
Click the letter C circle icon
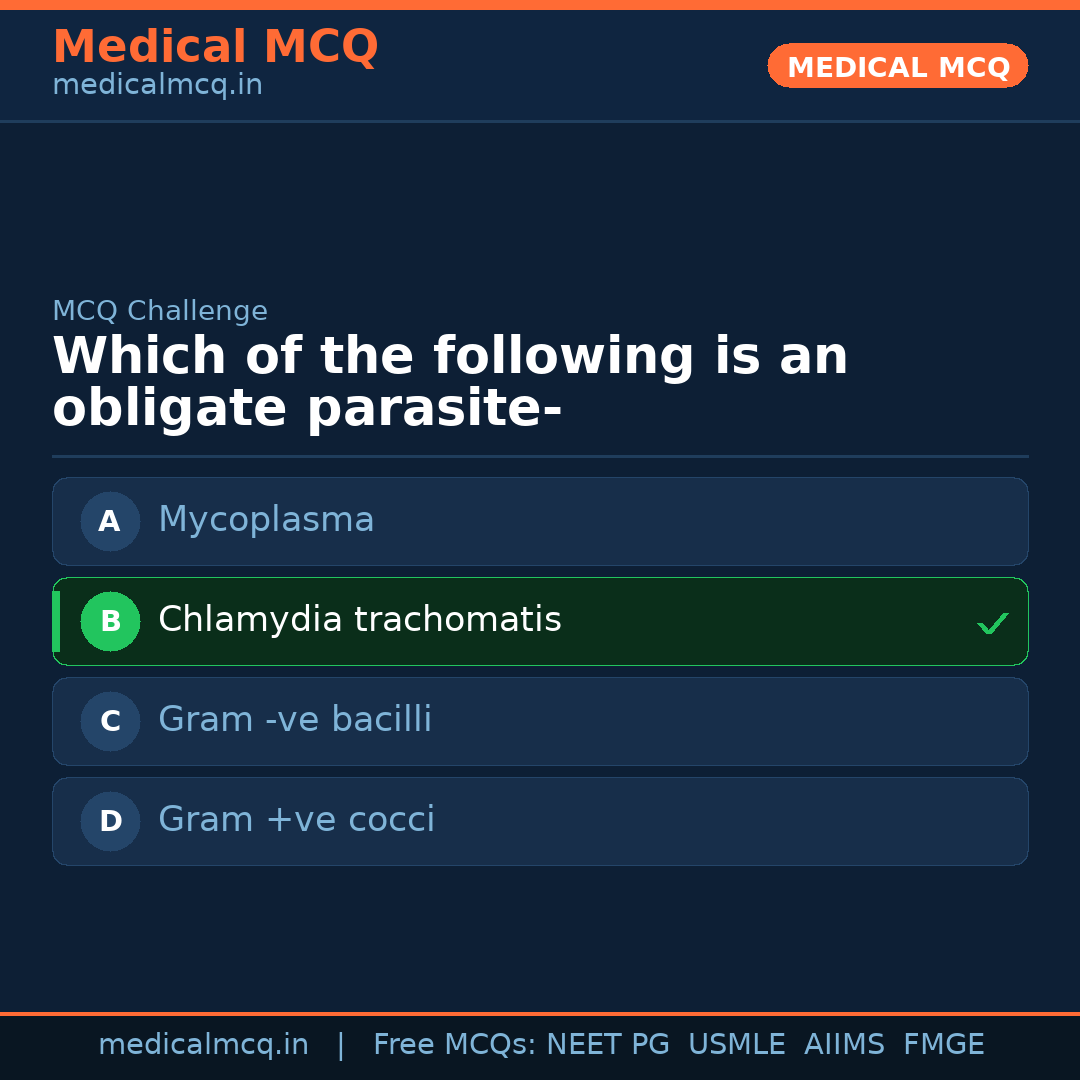(x=110, y=721)
